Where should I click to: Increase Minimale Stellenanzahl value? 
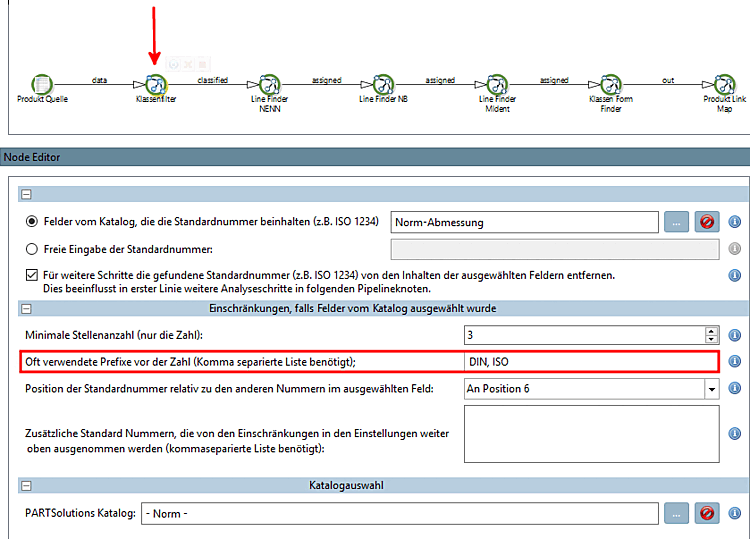pyautogui.click(x=712, y=331)
